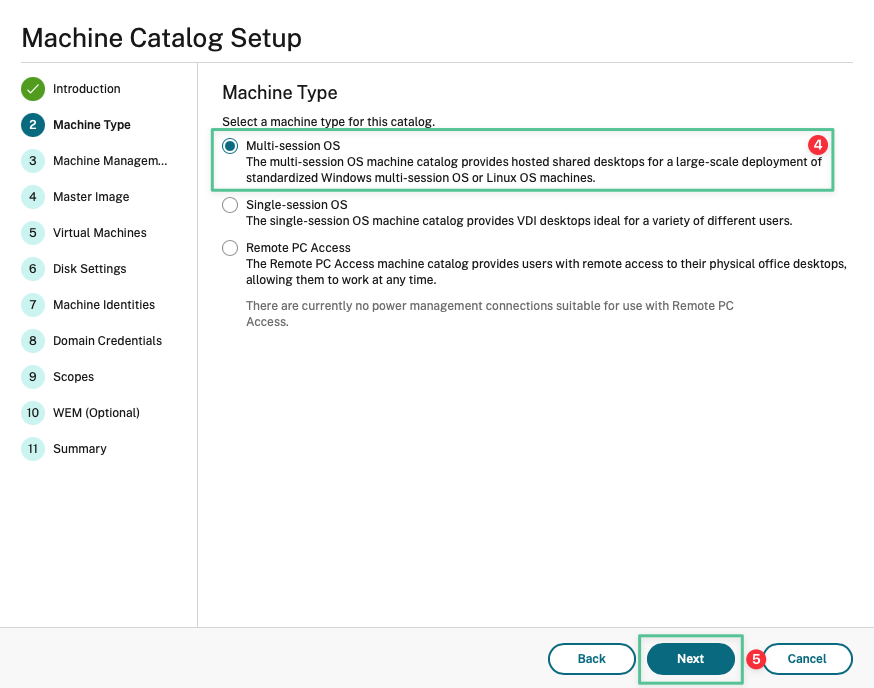This screenshot has height=688, width=874.
Task: Click the red annotation badge numbered 5
Action: pos(756,659)
